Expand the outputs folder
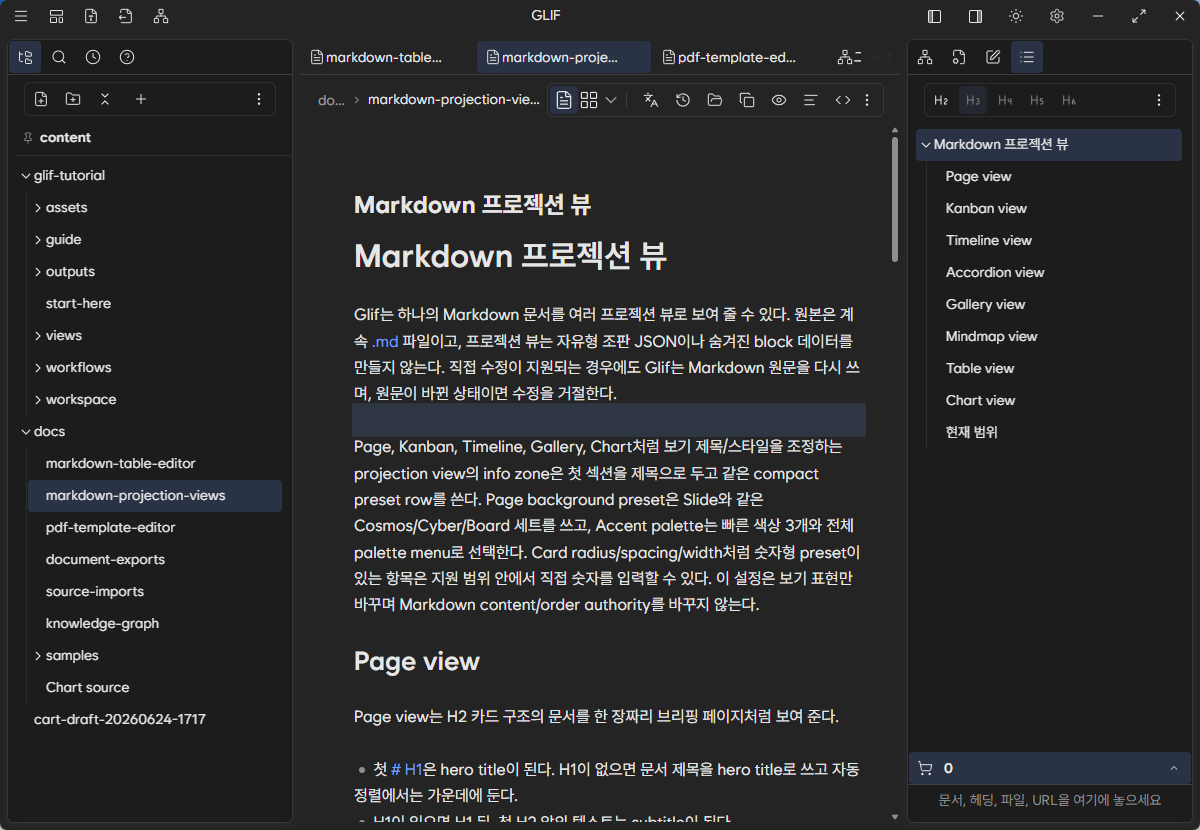Image resolution: width=1200 pixels, height=830 pixels. tap(38, 271)
